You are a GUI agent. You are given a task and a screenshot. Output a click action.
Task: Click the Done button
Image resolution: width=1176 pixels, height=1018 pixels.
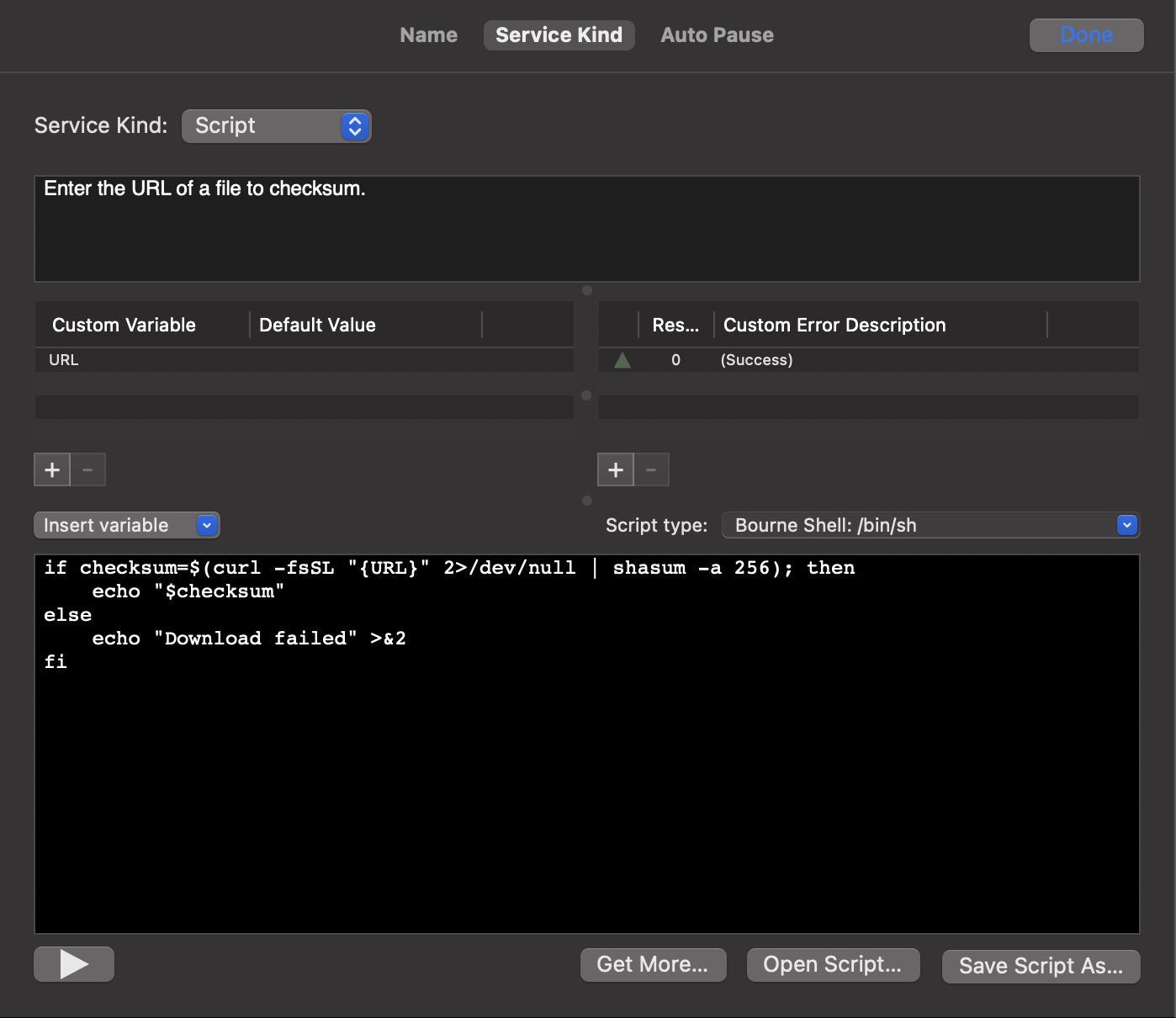tap(1086, 35)
